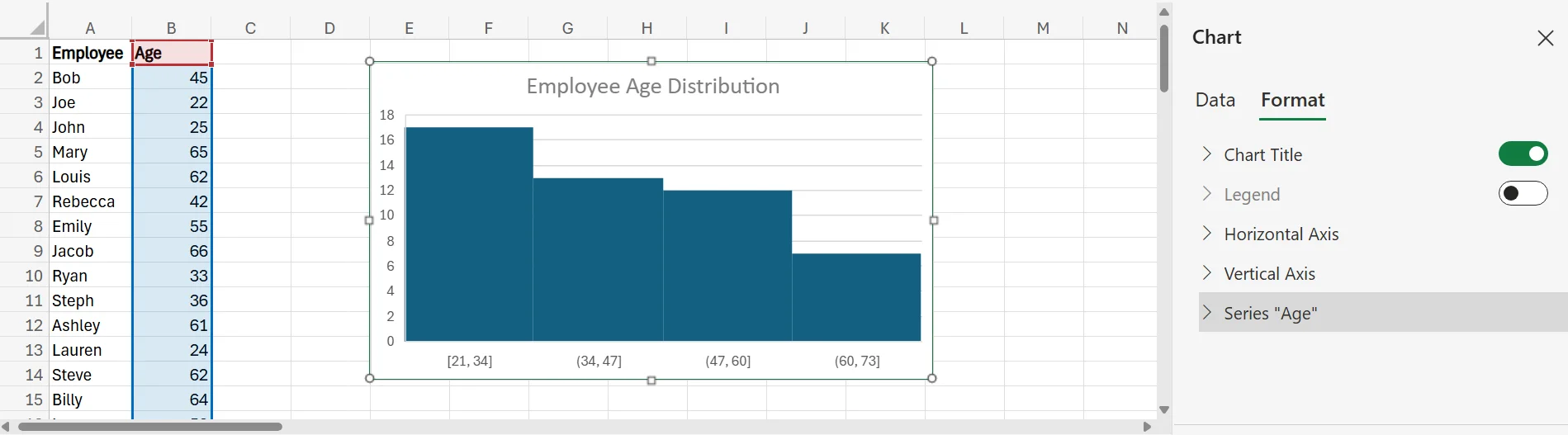Select column M header

(1043, 28)
